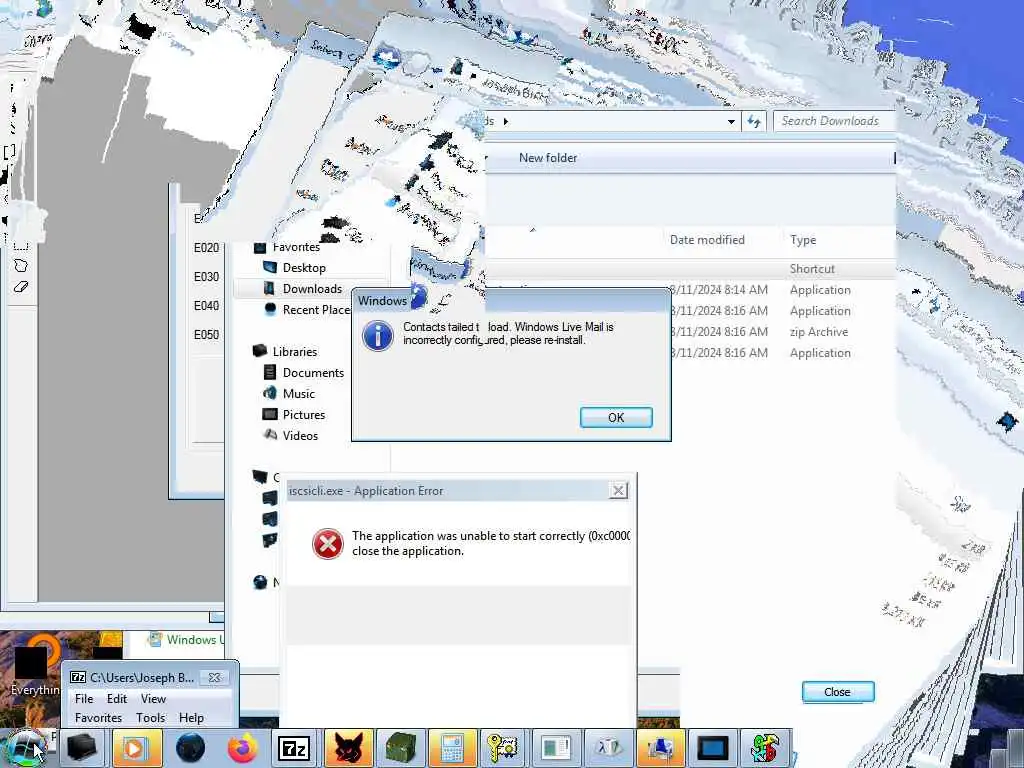
Task: Select Downloads in Explorer navigation pane
Action: [312, 289]
